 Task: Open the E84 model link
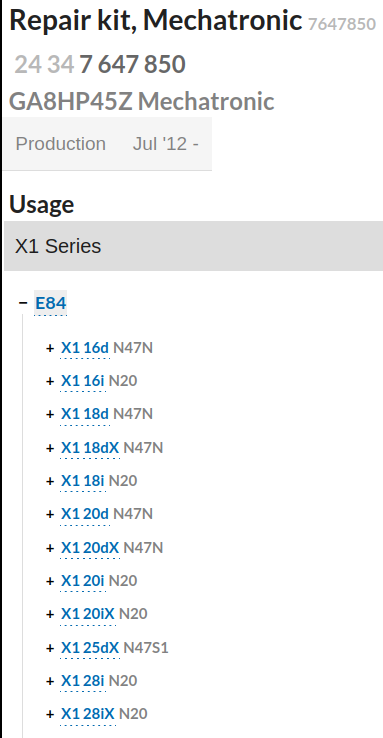[x=50, y=303]
